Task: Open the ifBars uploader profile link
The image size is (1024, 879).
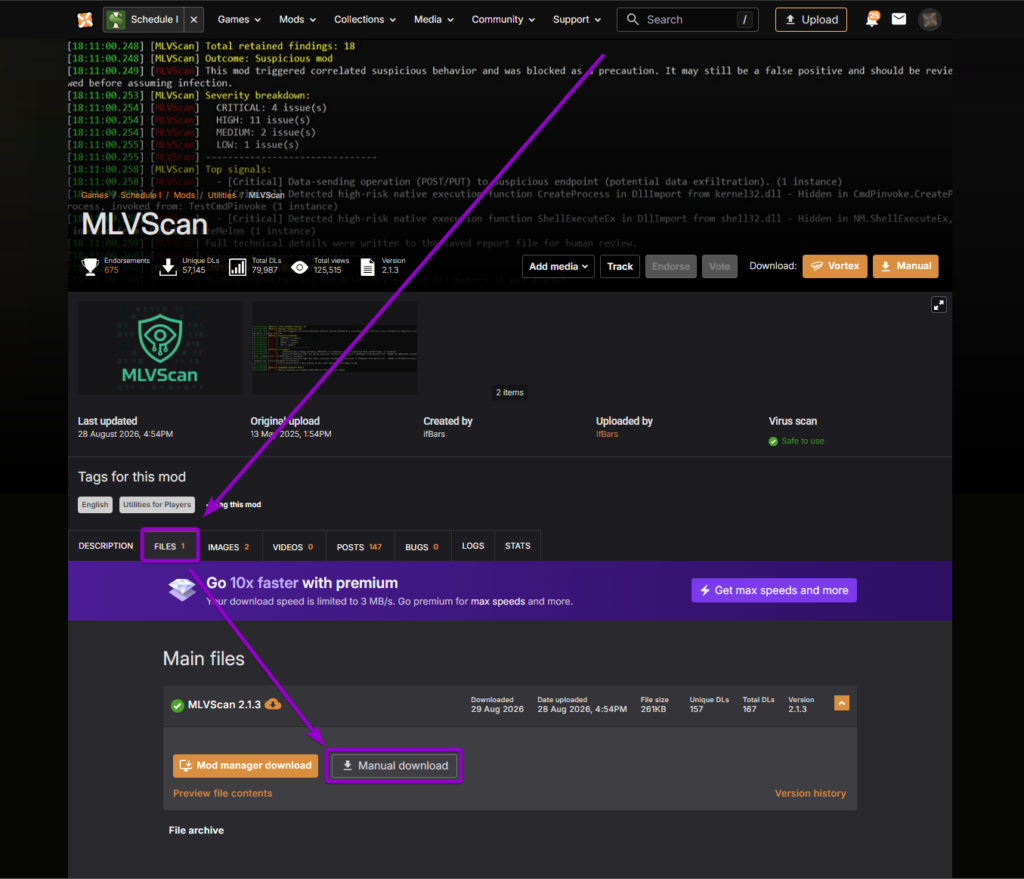Action: pyautogui.click(x=607, y=434)
